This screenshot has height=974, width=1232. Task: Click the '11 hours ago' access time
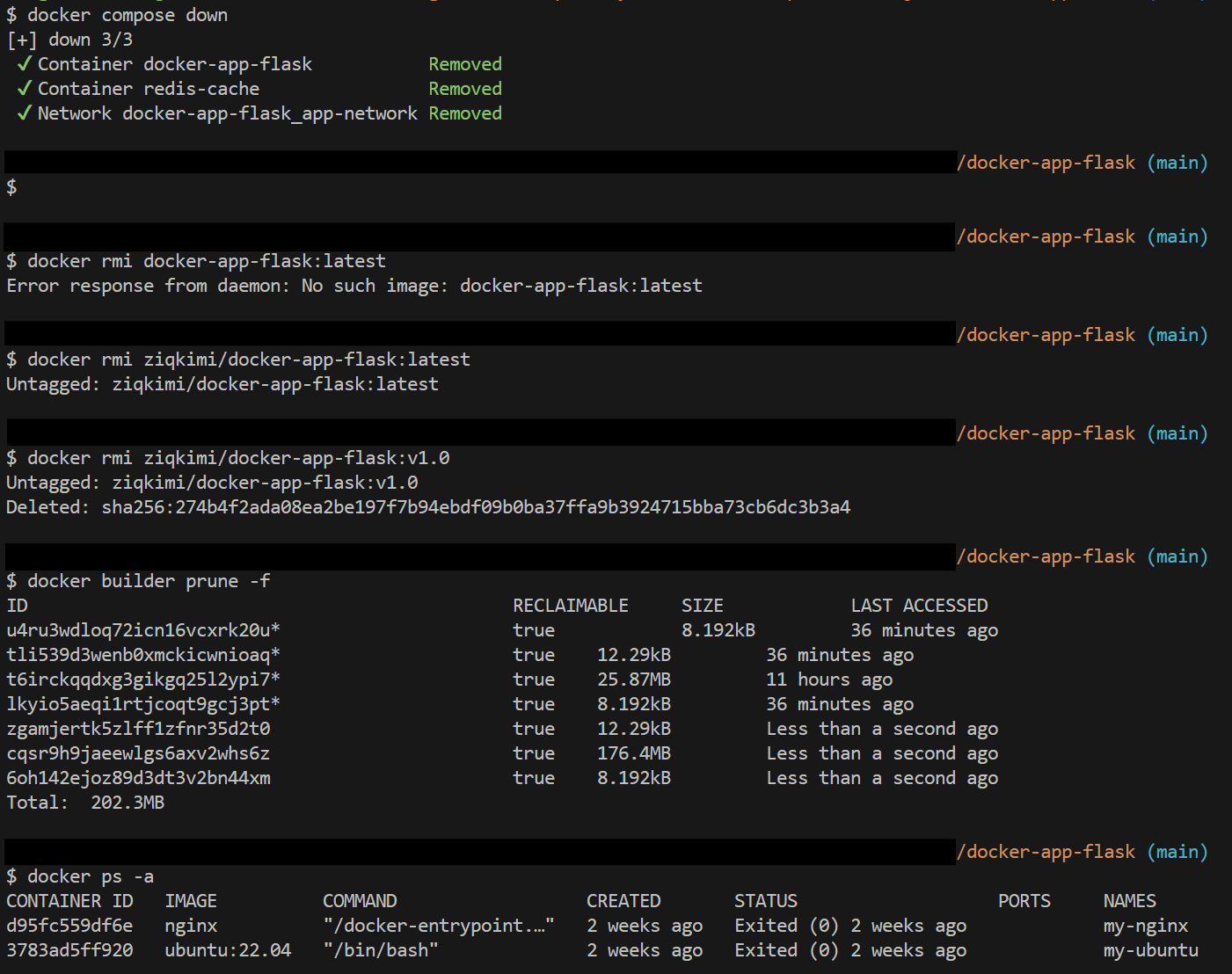(829, 680)
